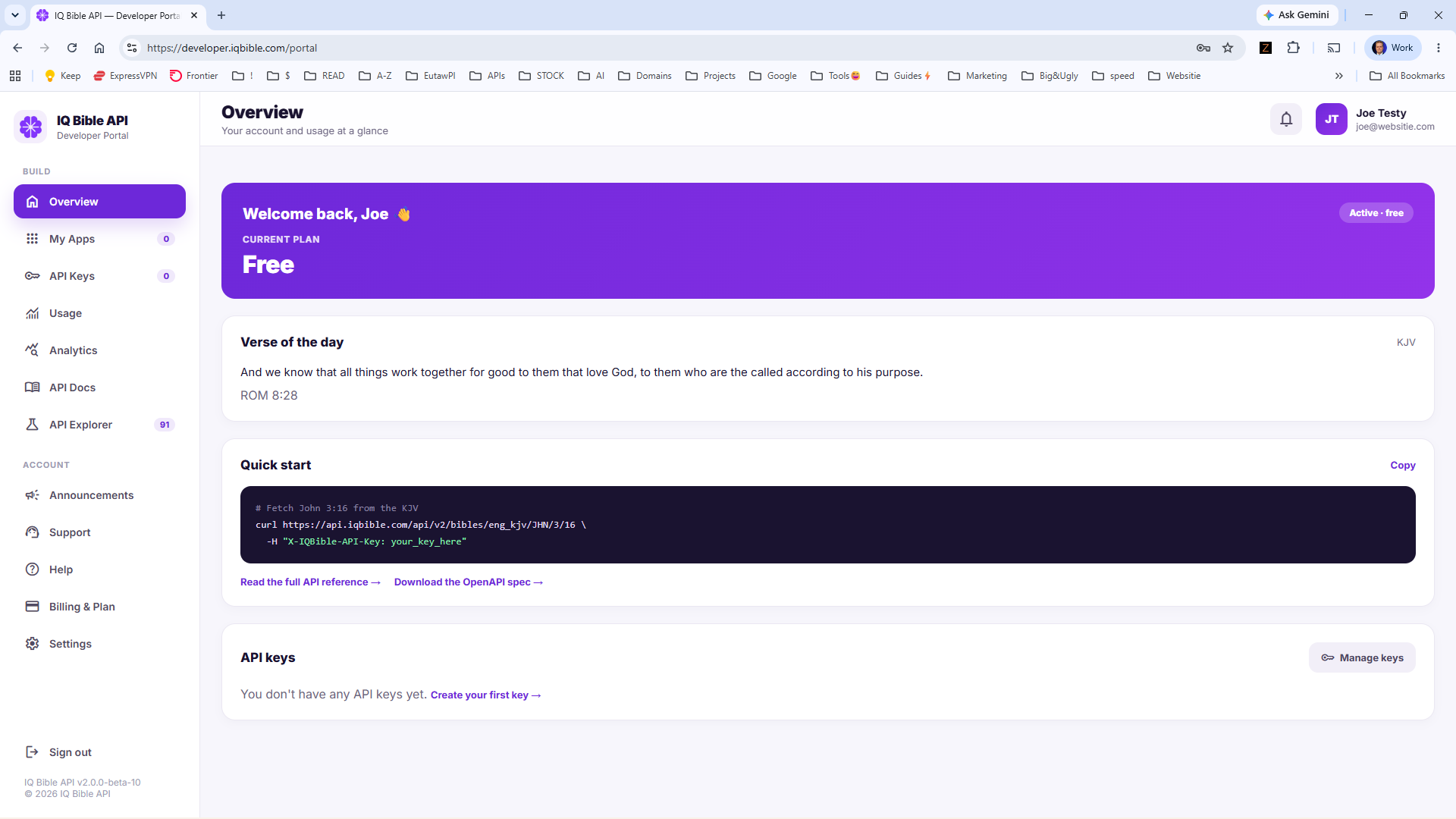
Task: Open the ExpressVPN bookmark
Action: click(x=125, y=76)
